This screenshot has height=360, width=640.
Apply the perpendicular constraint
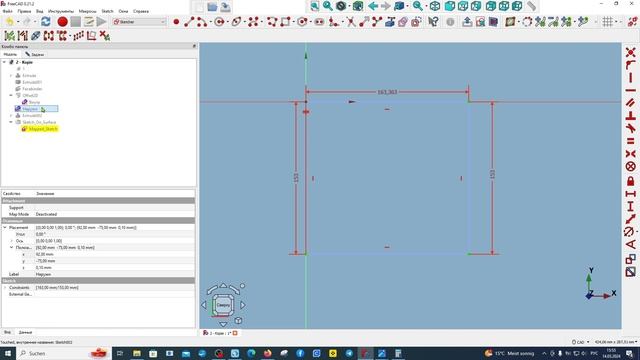(x=631, y=116)
